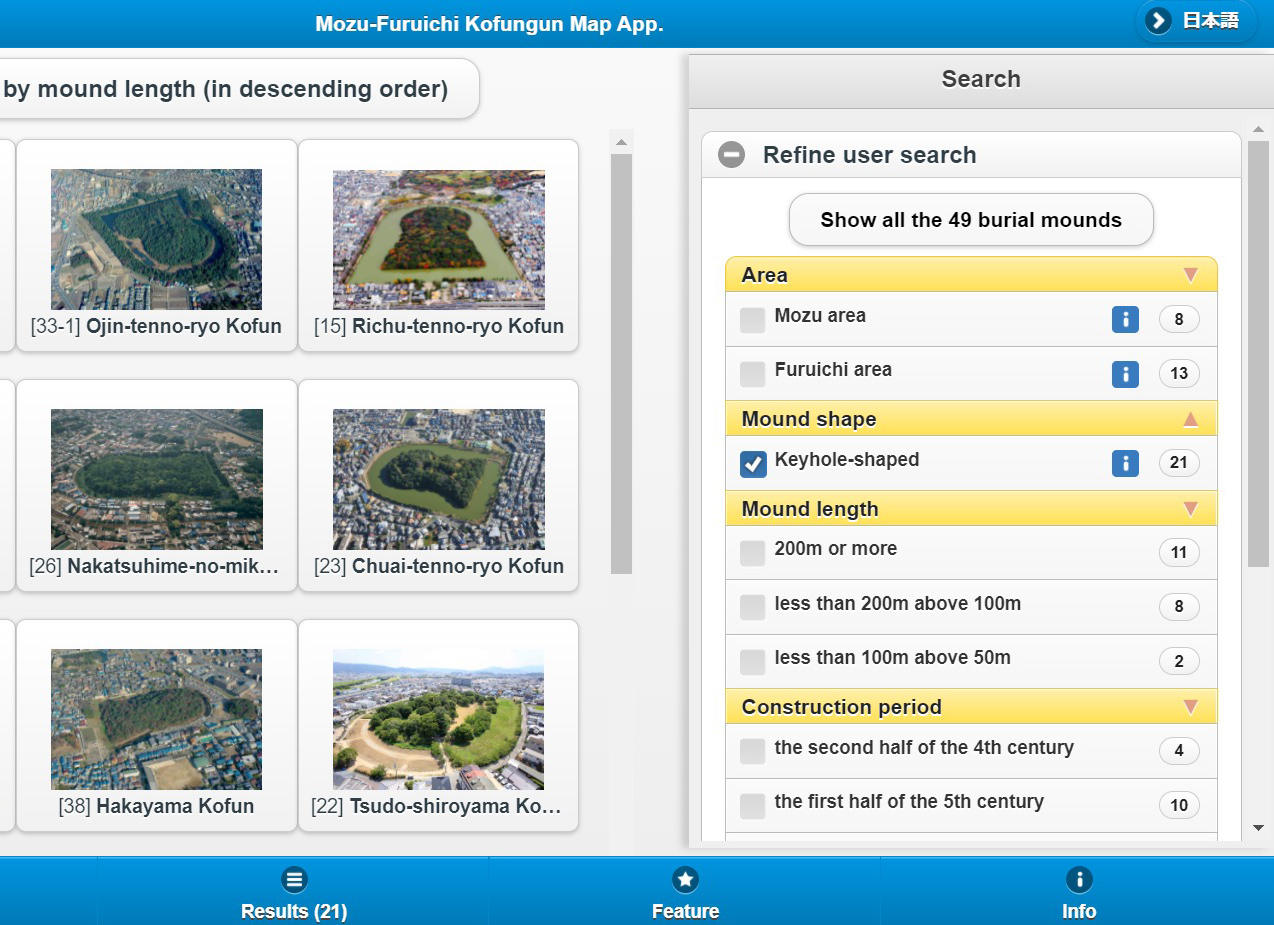Screen dimensions: 1274x925
Task: Check the Mozu area checkbox
Action: (x=752, y=320)
